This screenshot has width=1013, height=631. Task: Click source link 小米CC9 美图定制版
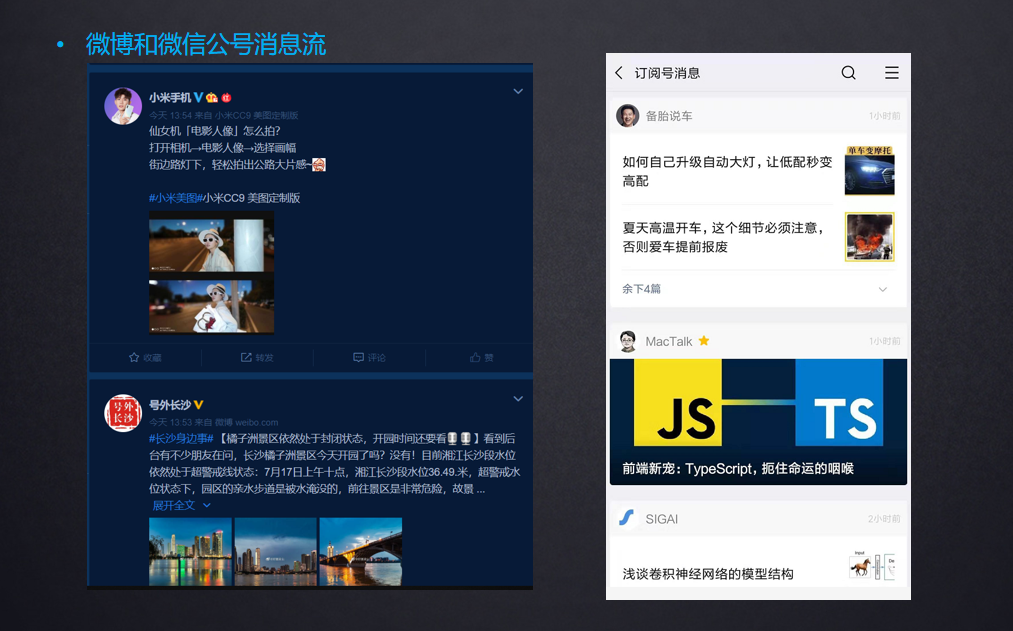click(256, 115)
